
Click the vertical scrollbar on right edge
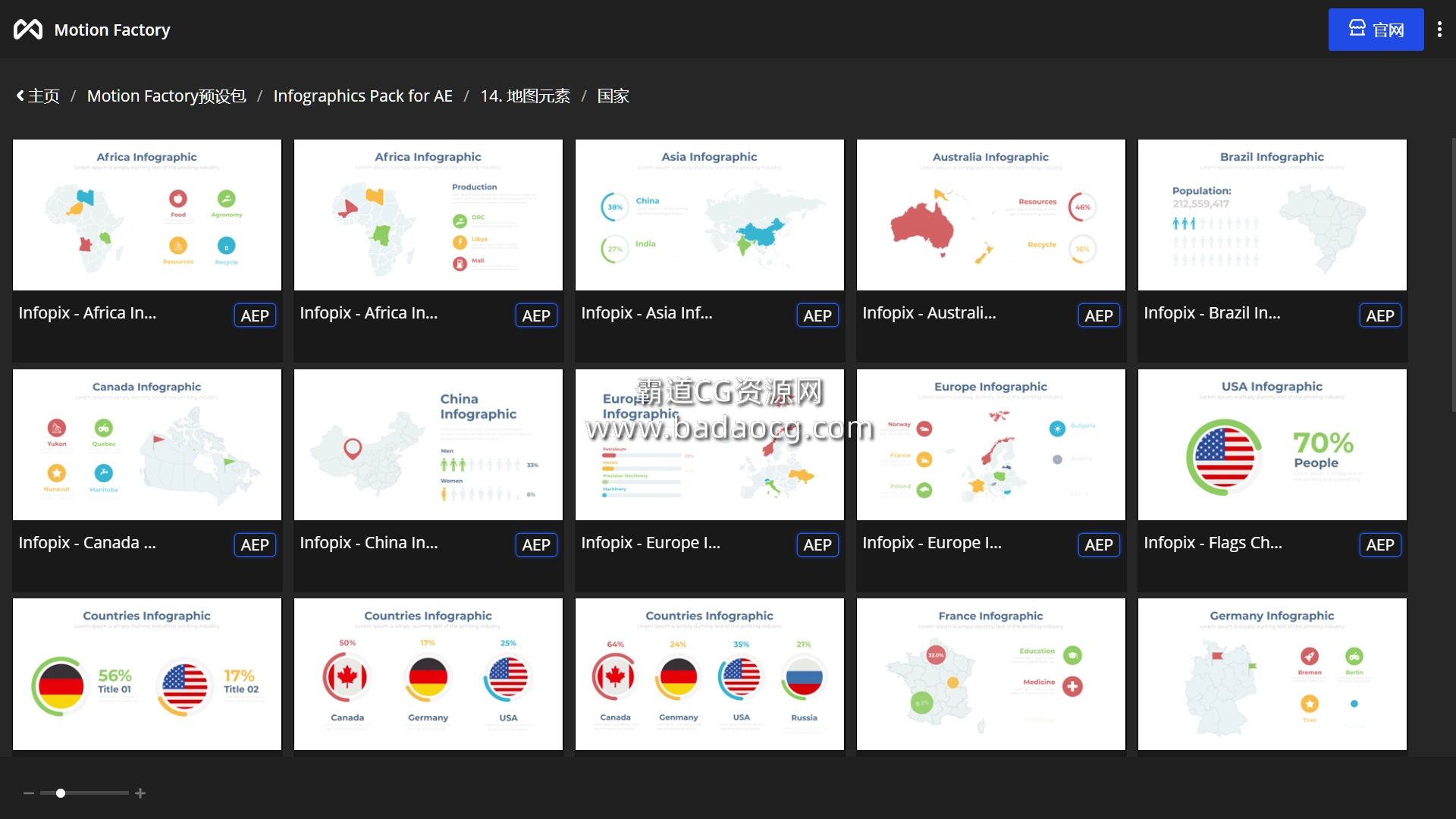click(x=1452, y=275)
